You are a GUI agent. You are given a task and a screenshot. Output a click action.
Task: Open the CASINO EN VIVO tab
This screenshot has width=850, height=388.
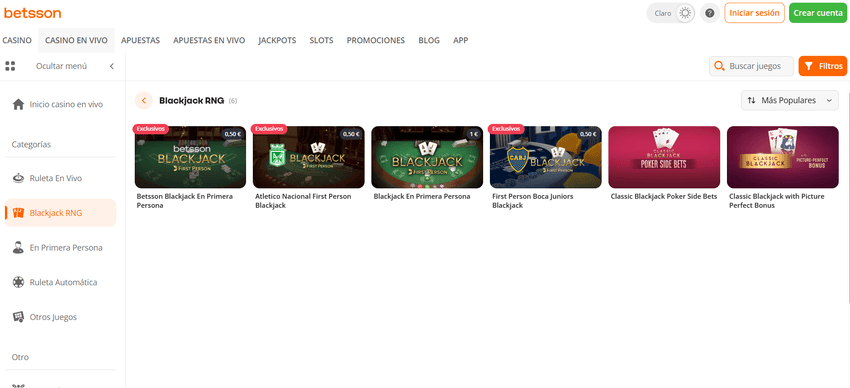76,40
